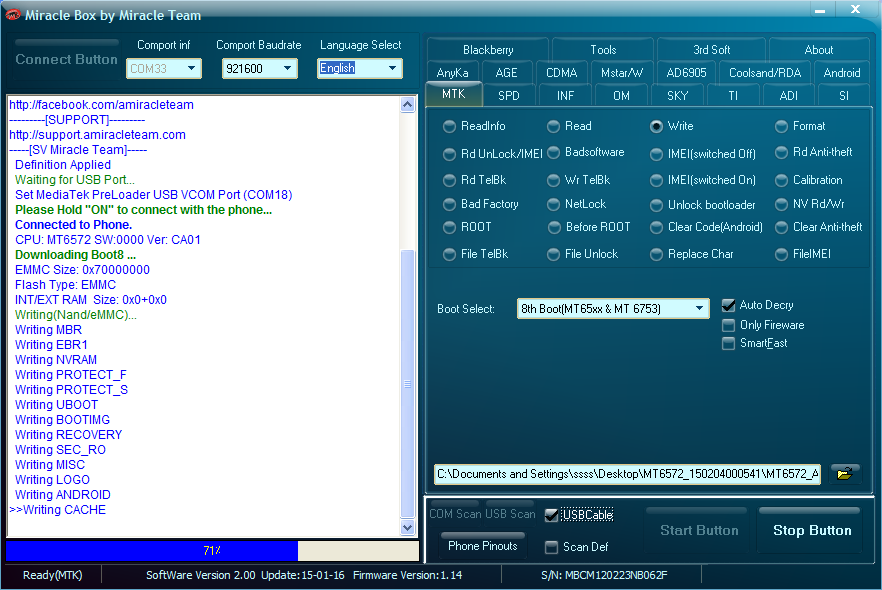Image resolution: width=882 pixels, height=590 pixels.
Task: Enable the Only Fireware checkbox
Action: click(728, 325)
